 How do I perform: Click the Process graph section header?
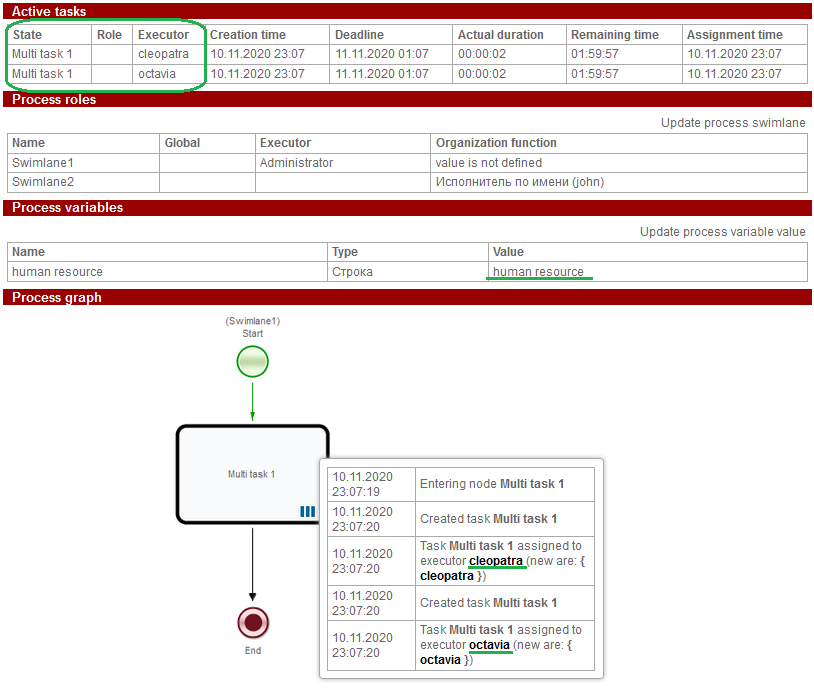click(x=56, y=297)
